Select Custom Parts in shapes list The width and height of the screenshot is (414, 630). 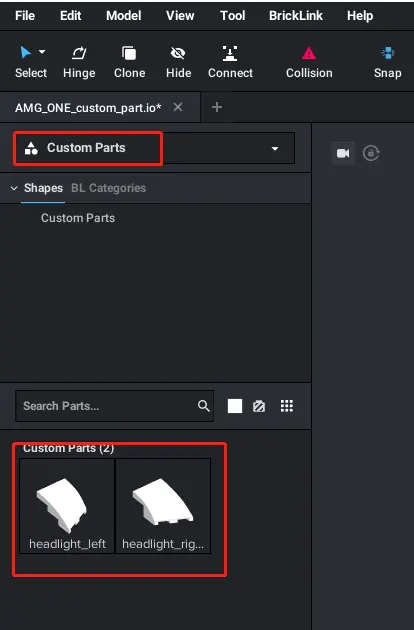78,218
